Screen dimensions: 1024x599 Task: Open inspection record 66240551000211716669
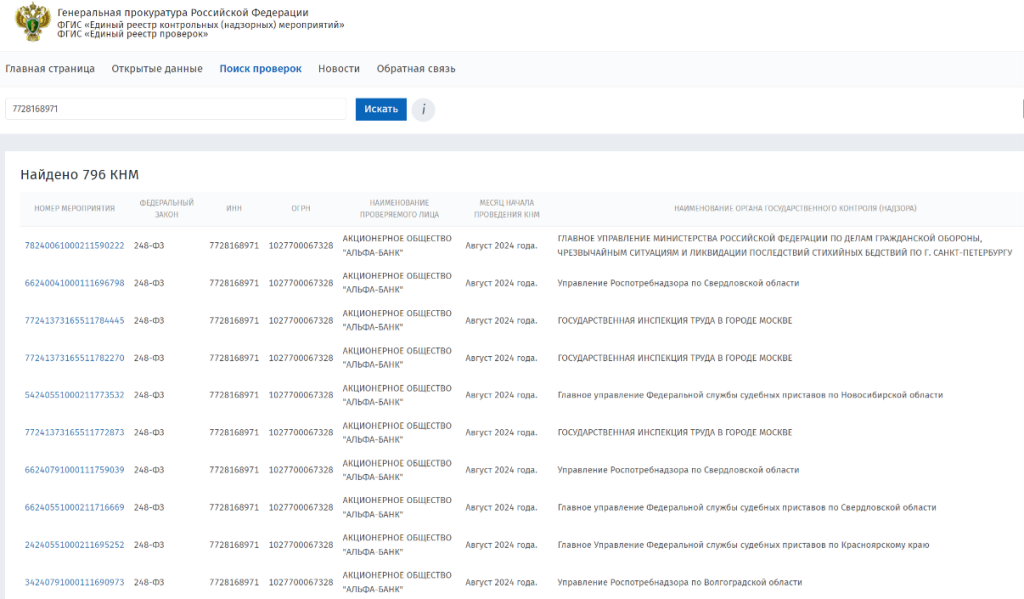pyautogui.click(x=74, y=508)
